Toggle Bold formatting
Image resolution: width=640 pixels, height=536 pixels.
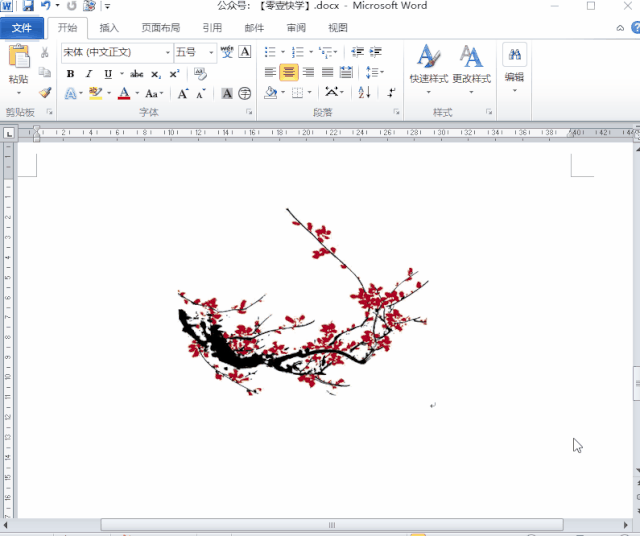pos(70,73)
